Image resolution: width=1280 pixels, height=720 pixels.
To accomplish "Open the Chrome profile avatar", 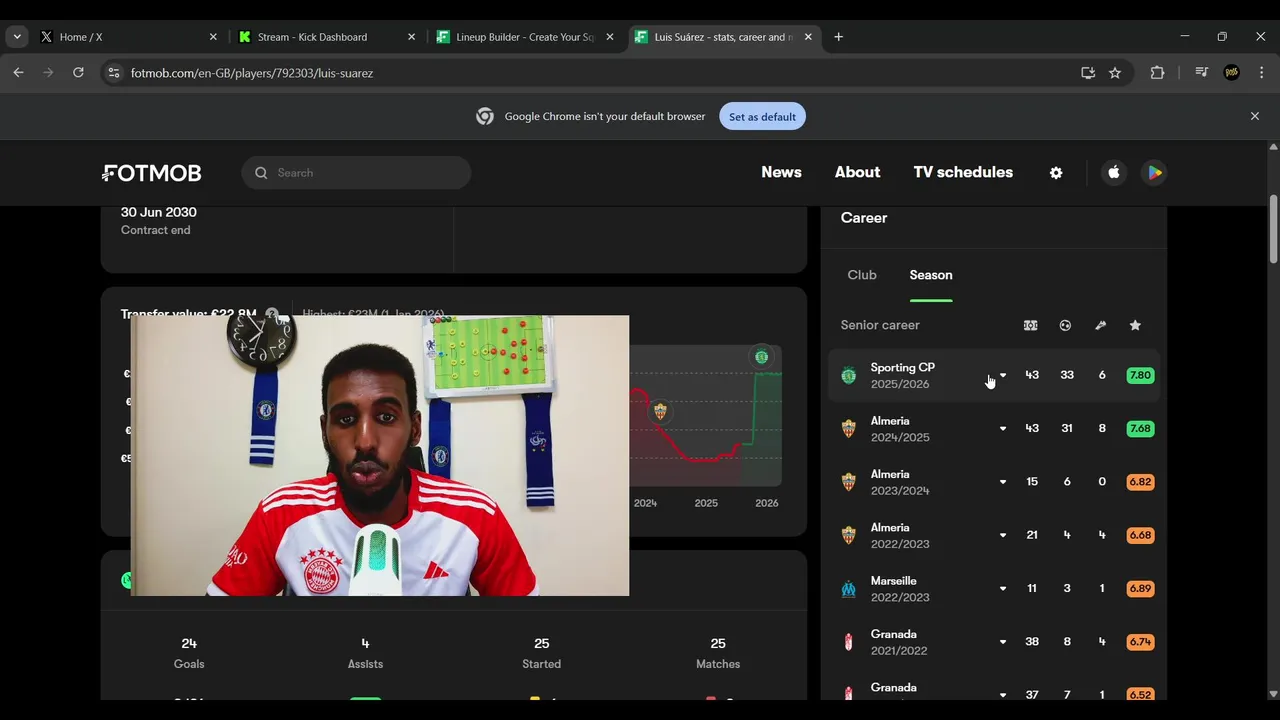I will pos(1232,73).
